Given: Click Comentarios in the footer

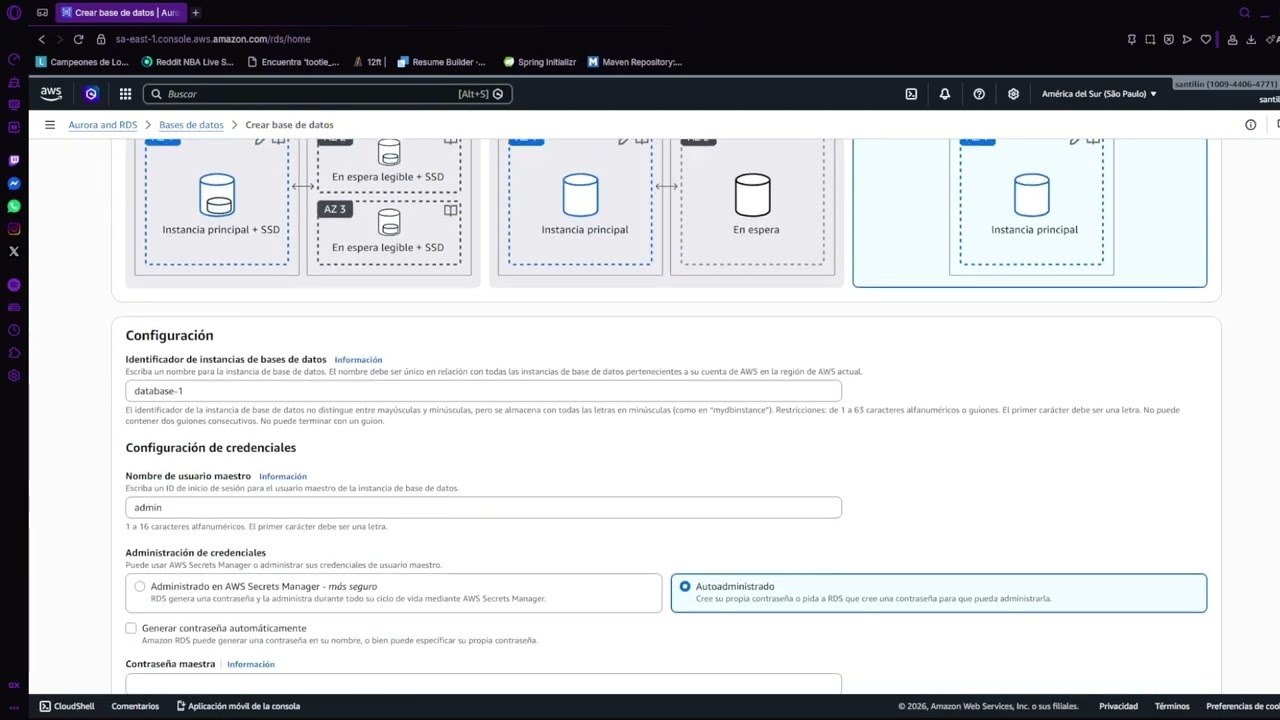Looking at the screenshot, I should (x=135, y=706).
